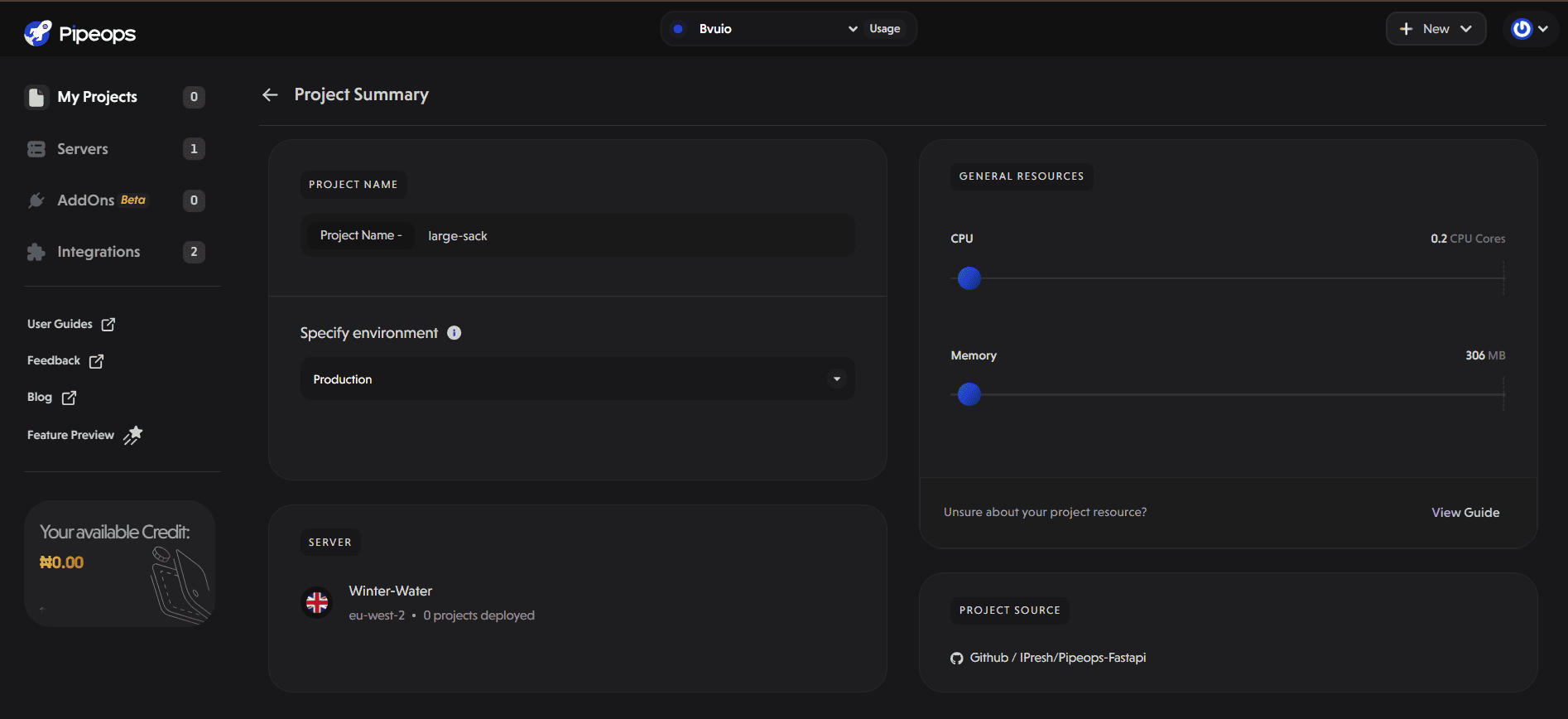1568x719 pixels.
Task: Expand the New menu chevron
Action: (x=1466, y=29)
